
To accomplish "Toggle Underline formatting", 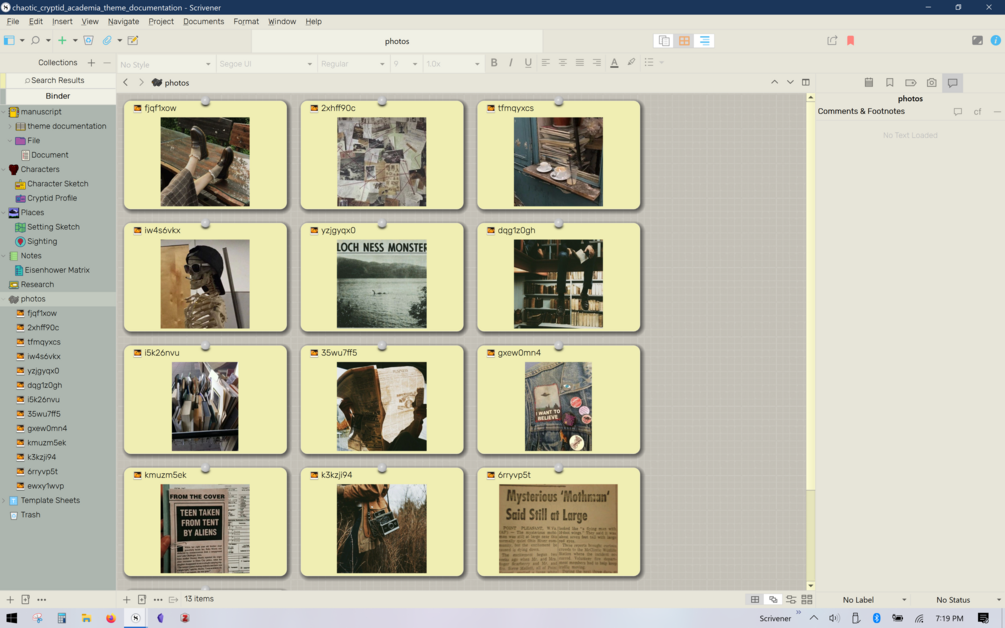I will (528, 63).
